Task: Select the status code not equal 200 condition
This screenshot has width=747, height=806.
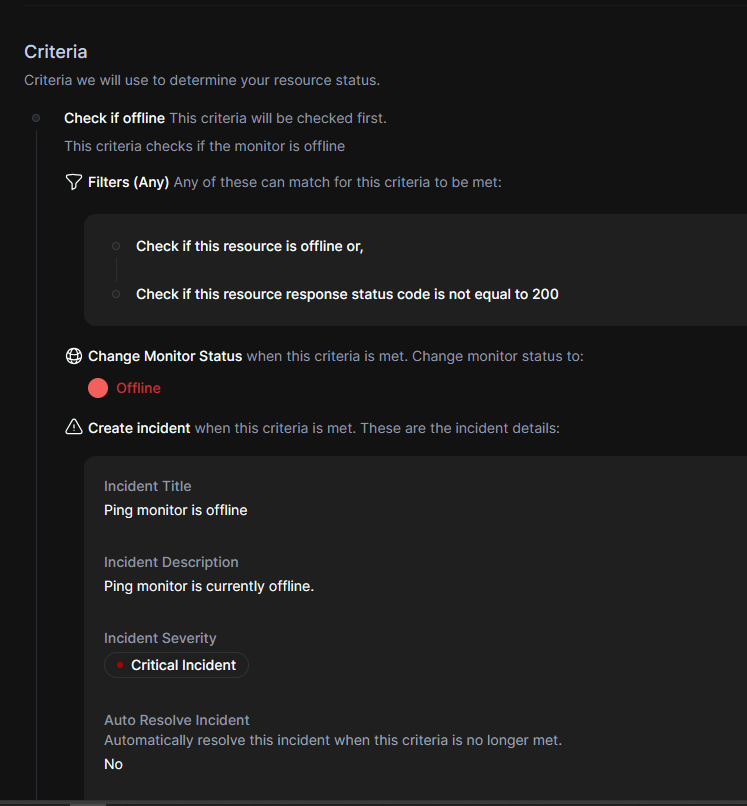Action: (346, 293)
